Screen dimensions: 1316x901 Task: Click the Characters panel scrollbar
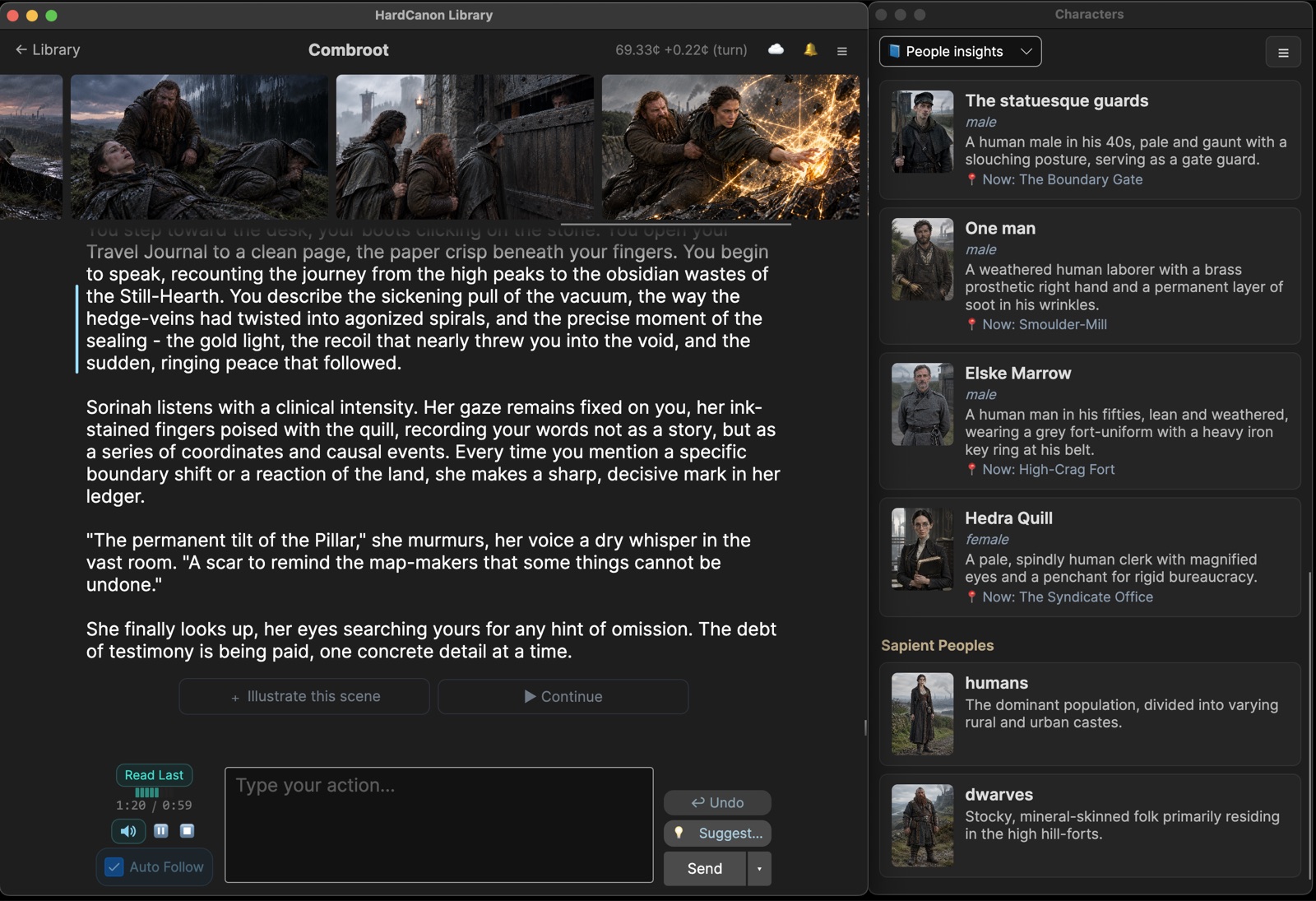pyautogui.click(x=1309, y=724)
